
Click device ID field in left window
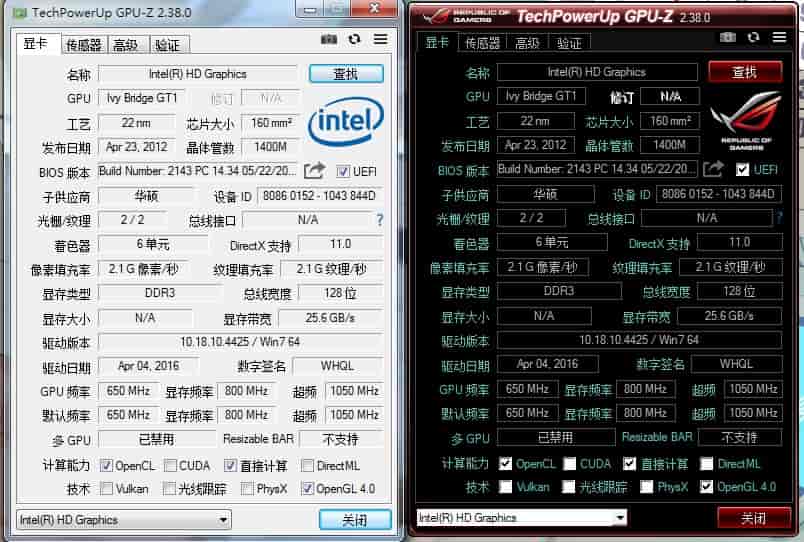pyautogui.click(x=319, y=196)
